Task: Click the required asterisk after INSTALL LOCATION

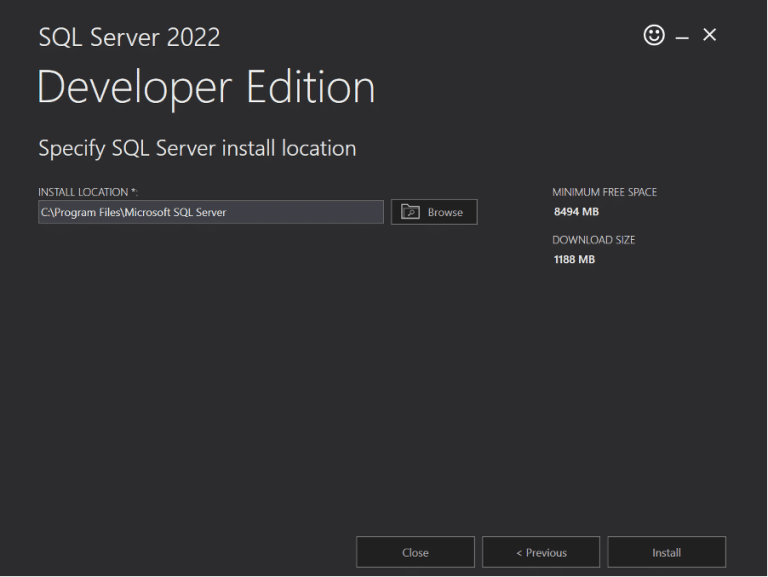Action: (134, 191)
